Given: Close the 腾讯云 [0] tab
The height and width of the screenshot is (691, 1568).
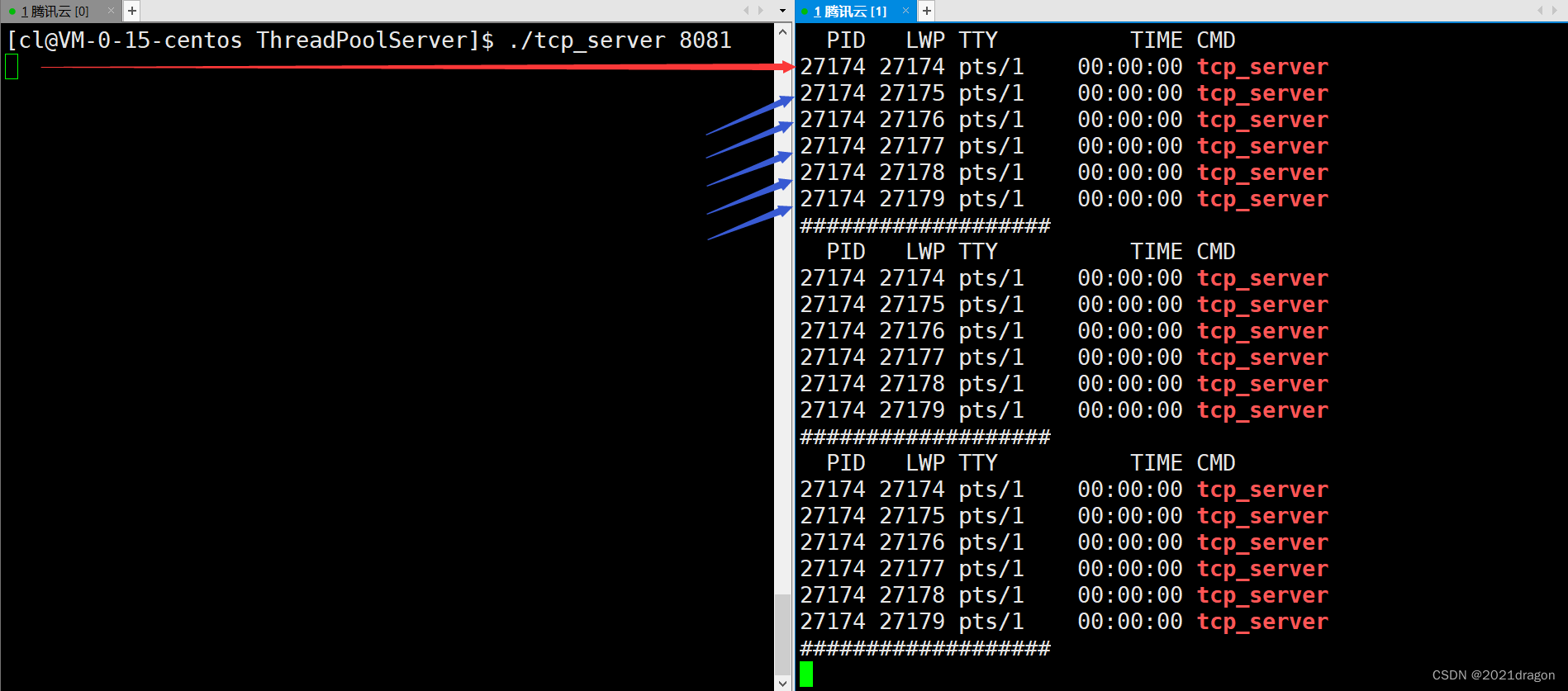Looking at the screenshot, I should 112,11.
